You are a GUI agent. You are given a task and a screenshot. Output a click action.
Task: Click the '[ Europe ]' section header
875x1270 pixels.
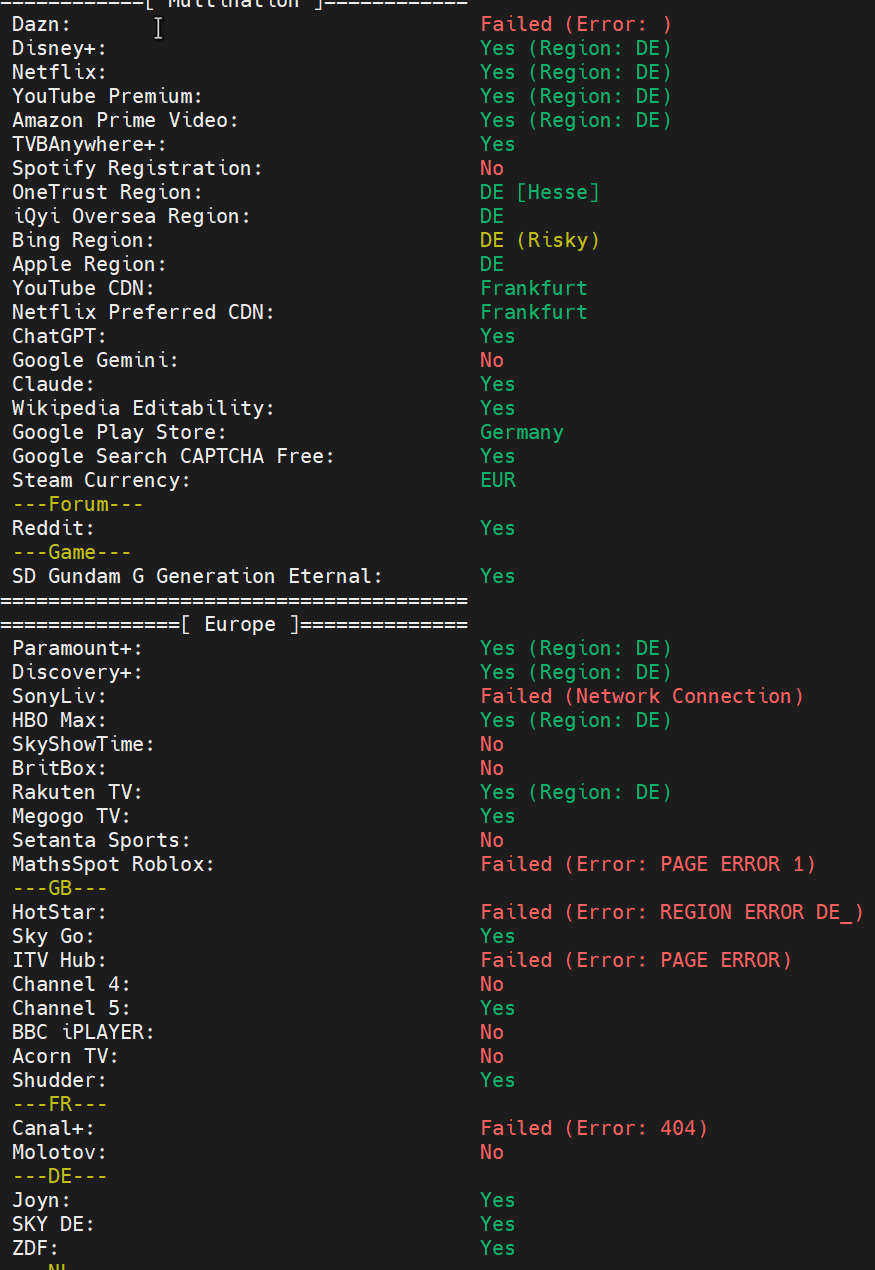pos(239,624)
